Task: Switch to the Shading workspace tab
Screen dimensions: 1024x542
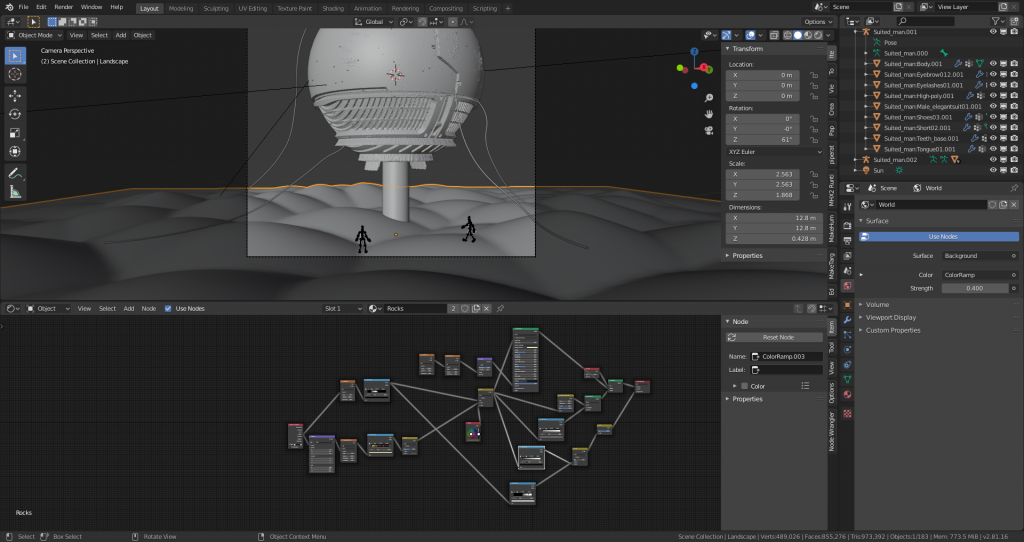Action: click(x=332, y=8)
